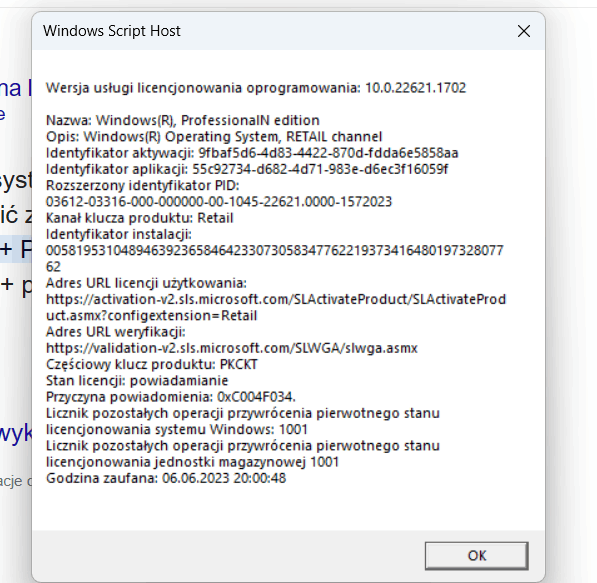
Task: Click the validation-v2.sls.microsoft.com URL text
Action: click(x=232, y=348)
